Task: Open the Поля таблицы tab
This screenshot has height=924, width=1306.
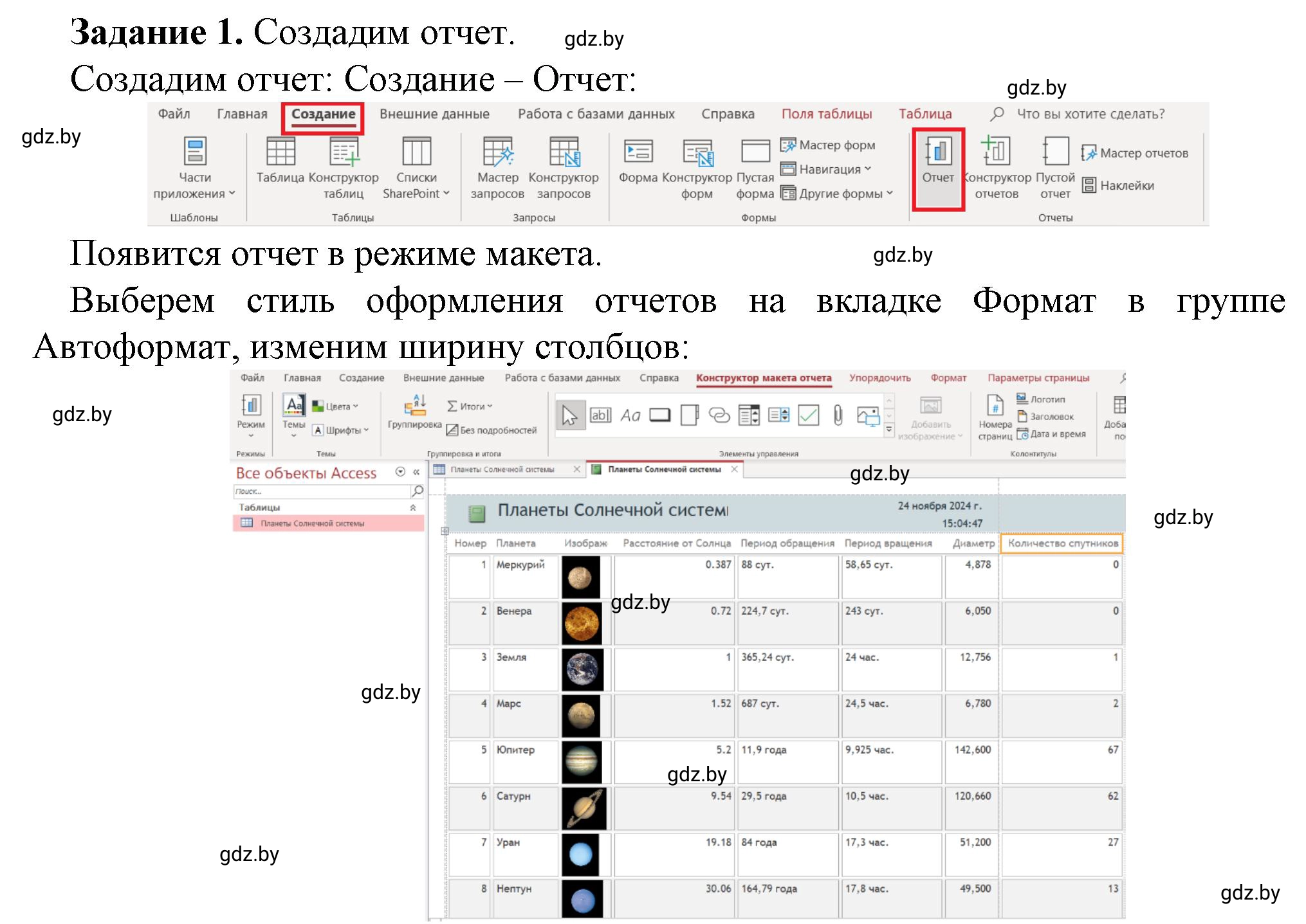Action: 827,114
